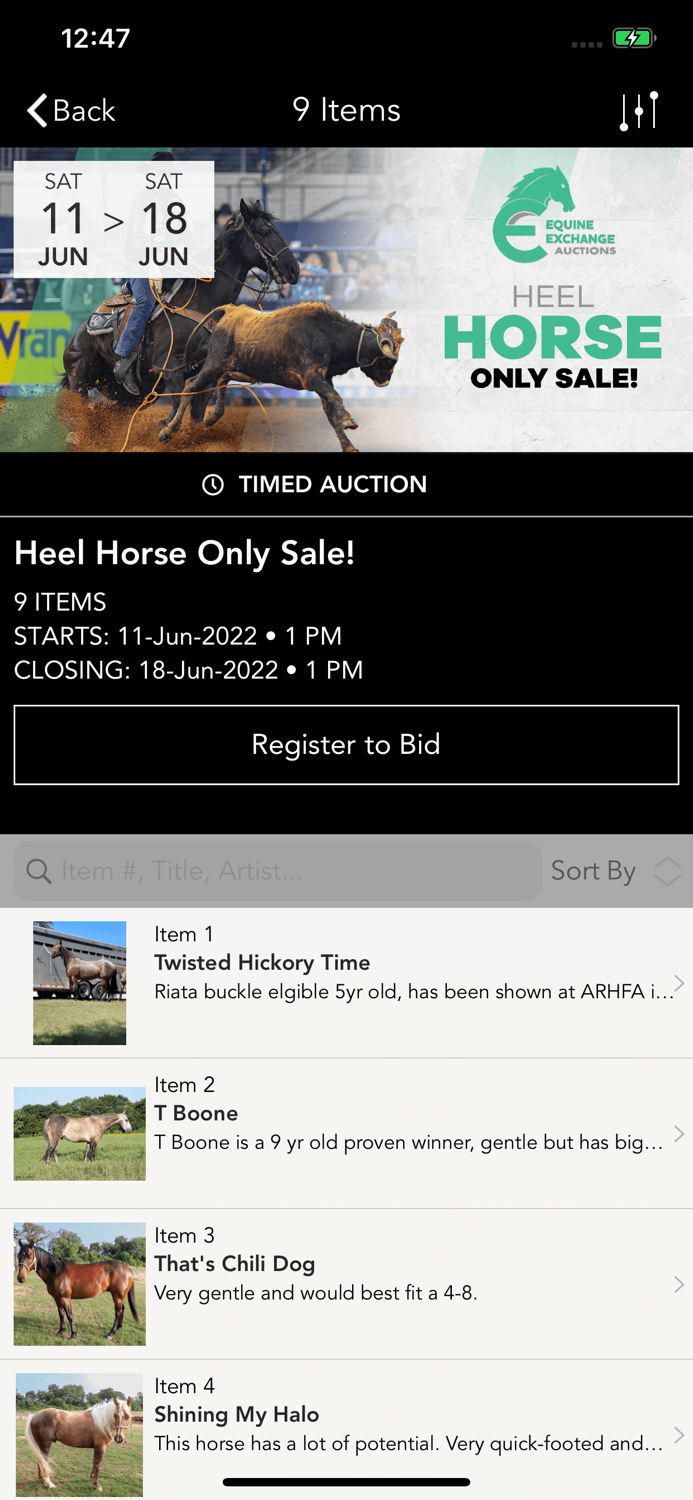Screen dimensions: 693x1500
Task: Click the magnifying glass search icon
Action: point(38,871)
